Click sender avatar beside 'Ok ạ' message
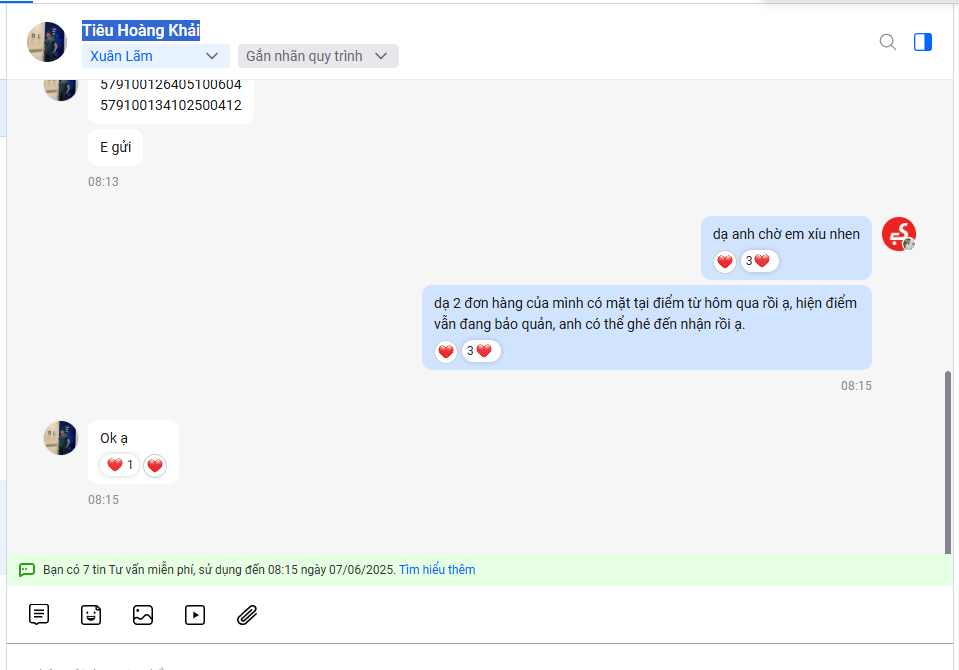Screen dimensions: 959x670 61,437
